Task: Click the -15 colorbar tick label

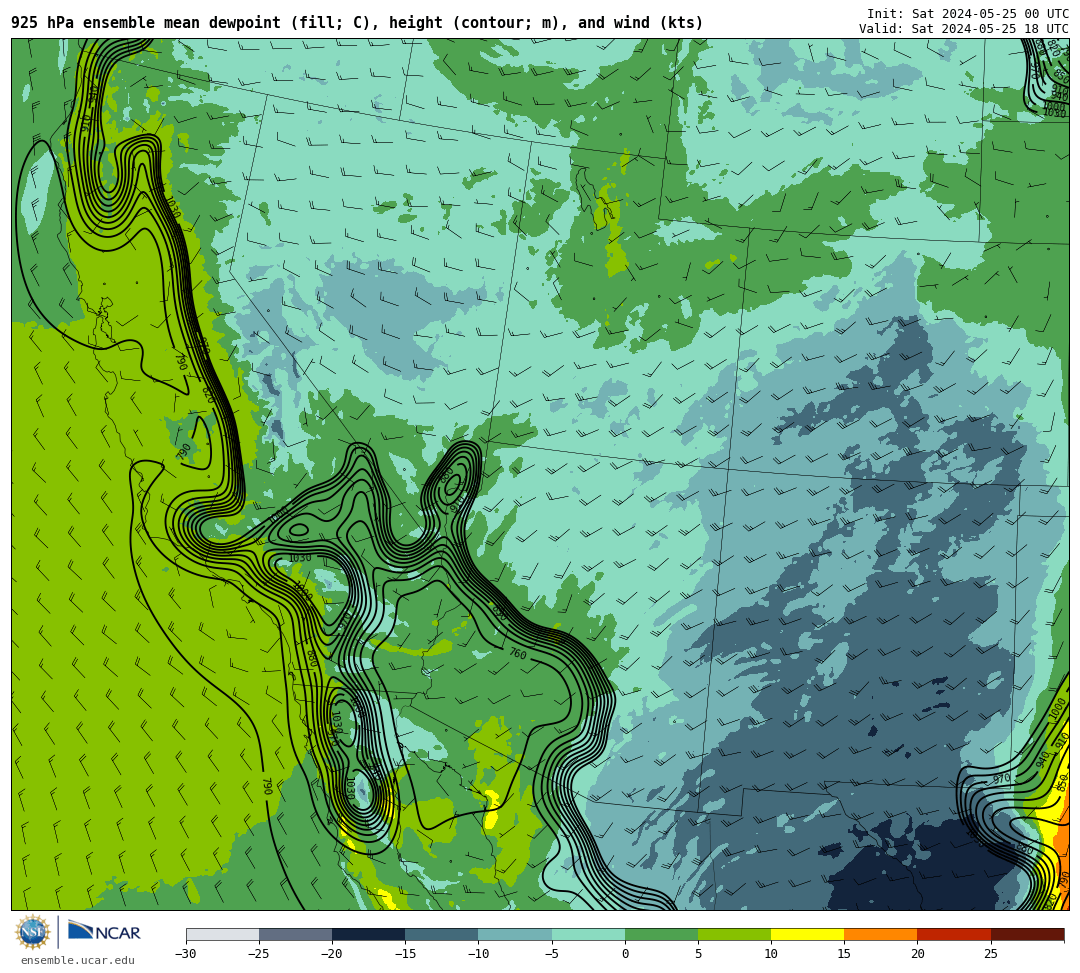Action: 405,954
